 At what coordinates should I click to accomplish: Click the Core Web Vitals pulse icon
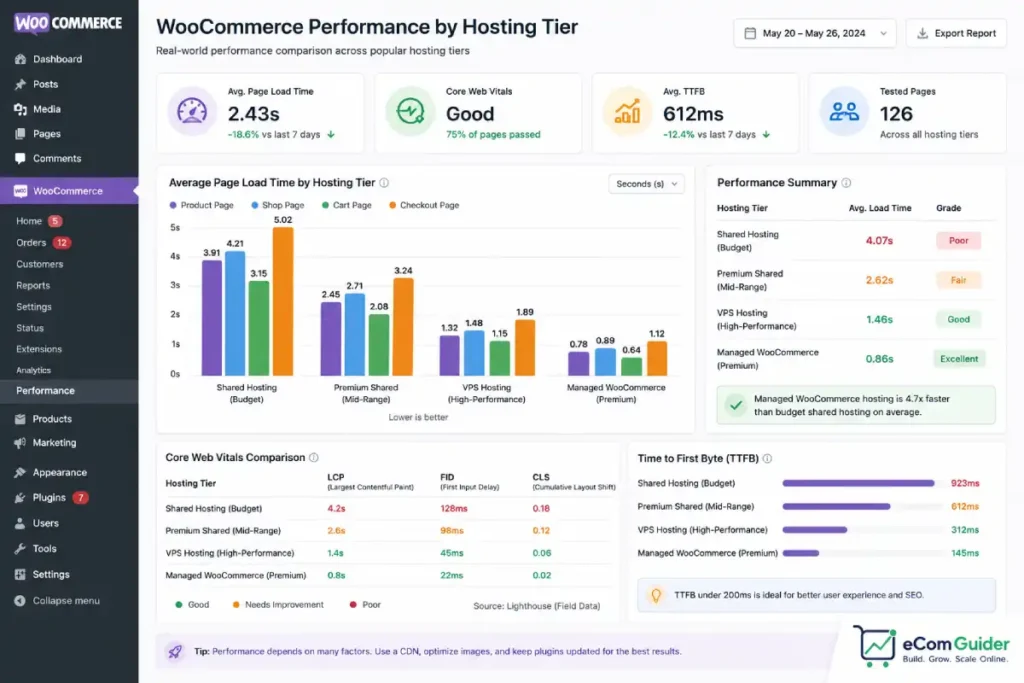410,112
